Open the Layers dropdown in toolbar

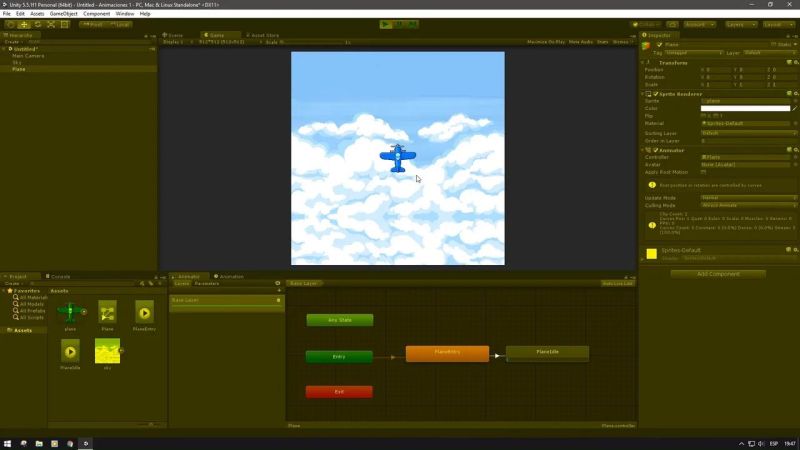(741, 24)
